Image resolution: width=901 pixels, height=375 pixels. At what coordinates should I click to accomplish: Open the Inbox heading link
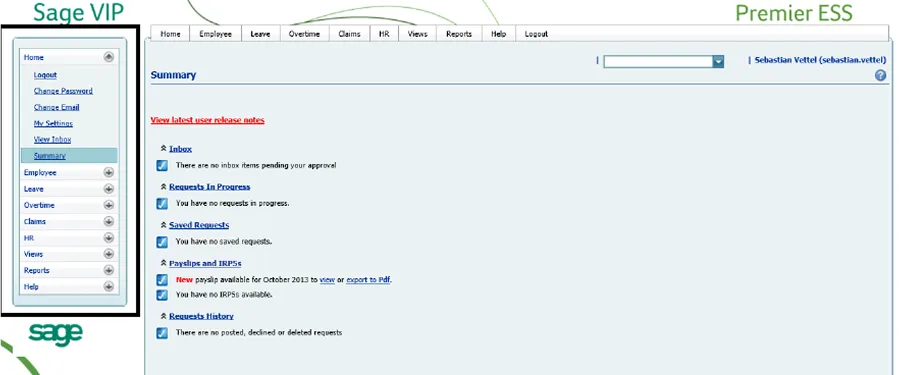pos(180,149)
